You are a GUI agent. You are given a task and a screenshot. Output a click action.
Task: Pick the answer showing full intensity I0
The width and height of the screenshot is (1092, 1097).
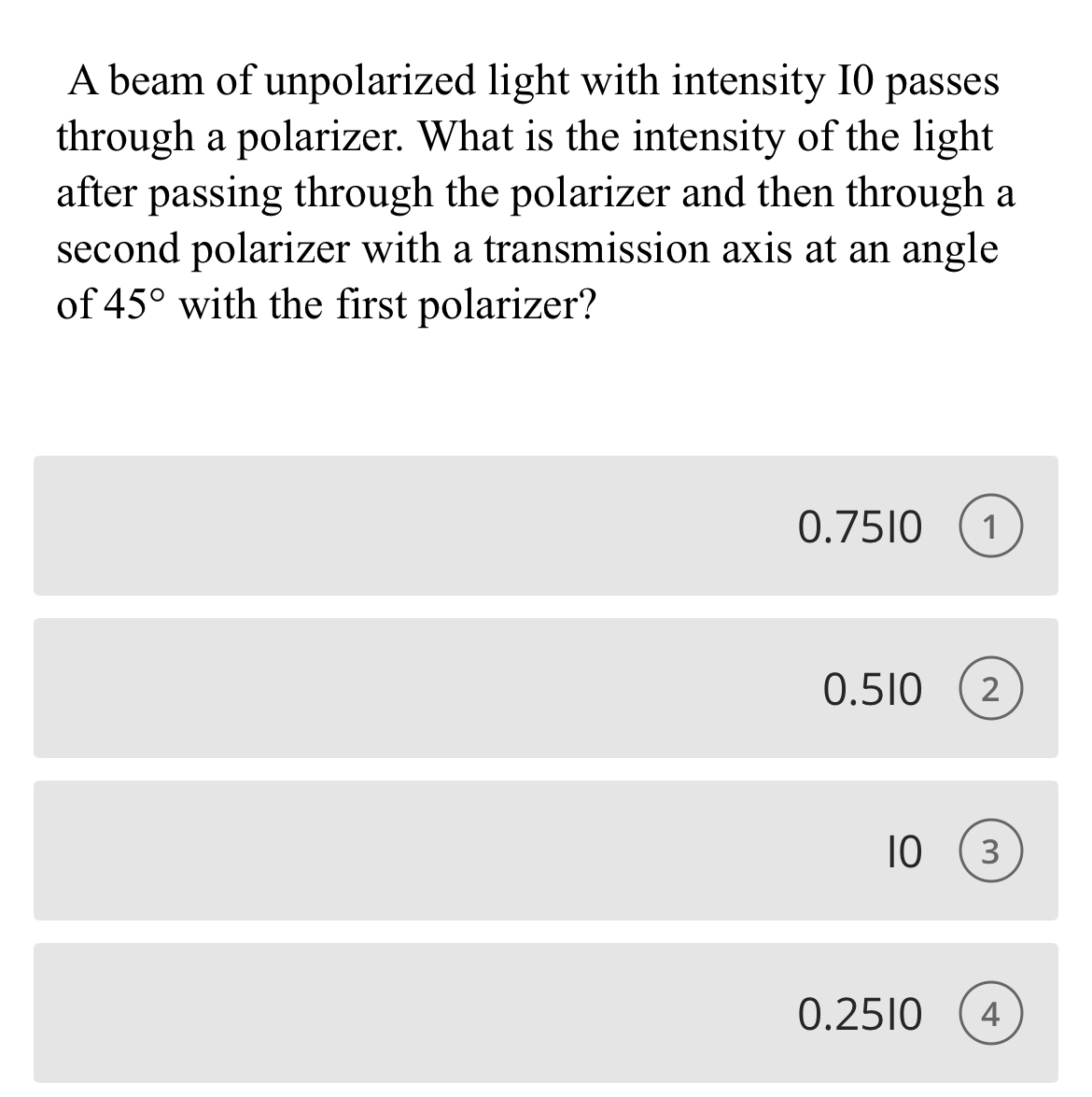pyautogui.click(x=546, y=851)
